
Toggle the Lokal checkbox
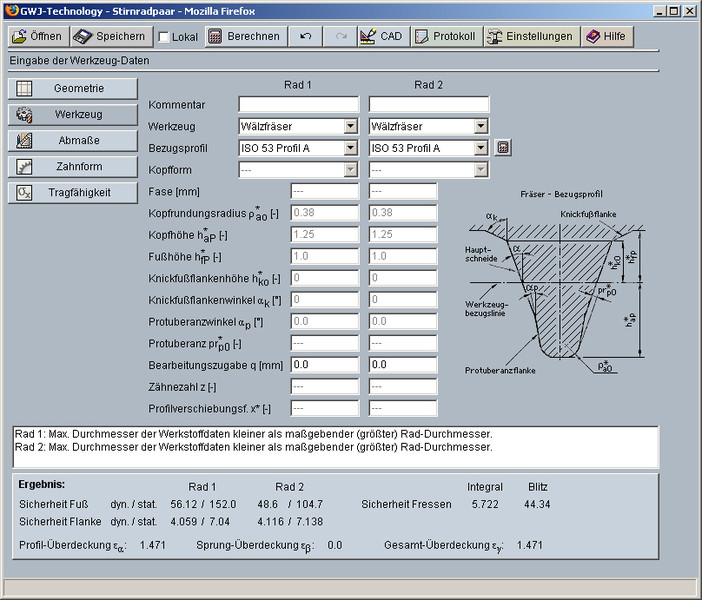(164, 37)
